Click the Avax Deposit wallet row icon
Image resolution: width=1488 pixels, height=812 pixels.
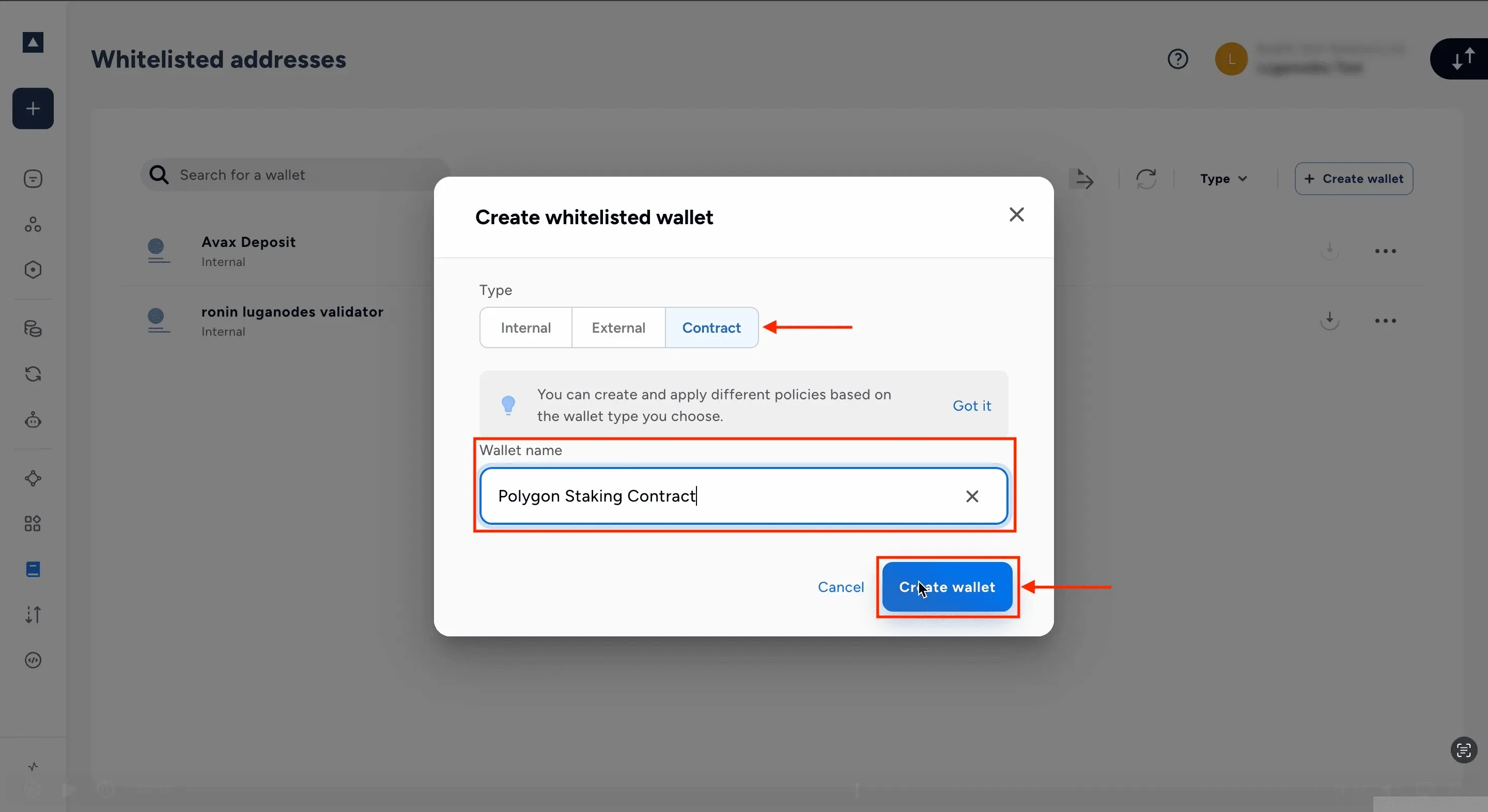click(158, 251)
